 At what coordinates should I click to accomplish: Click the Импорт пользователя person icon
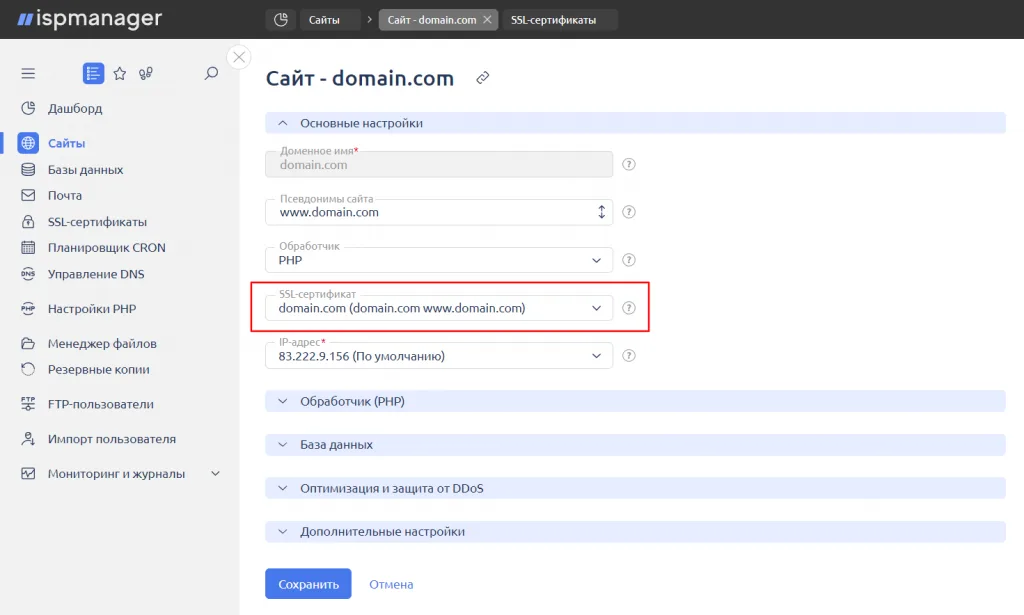coord(28,439)
